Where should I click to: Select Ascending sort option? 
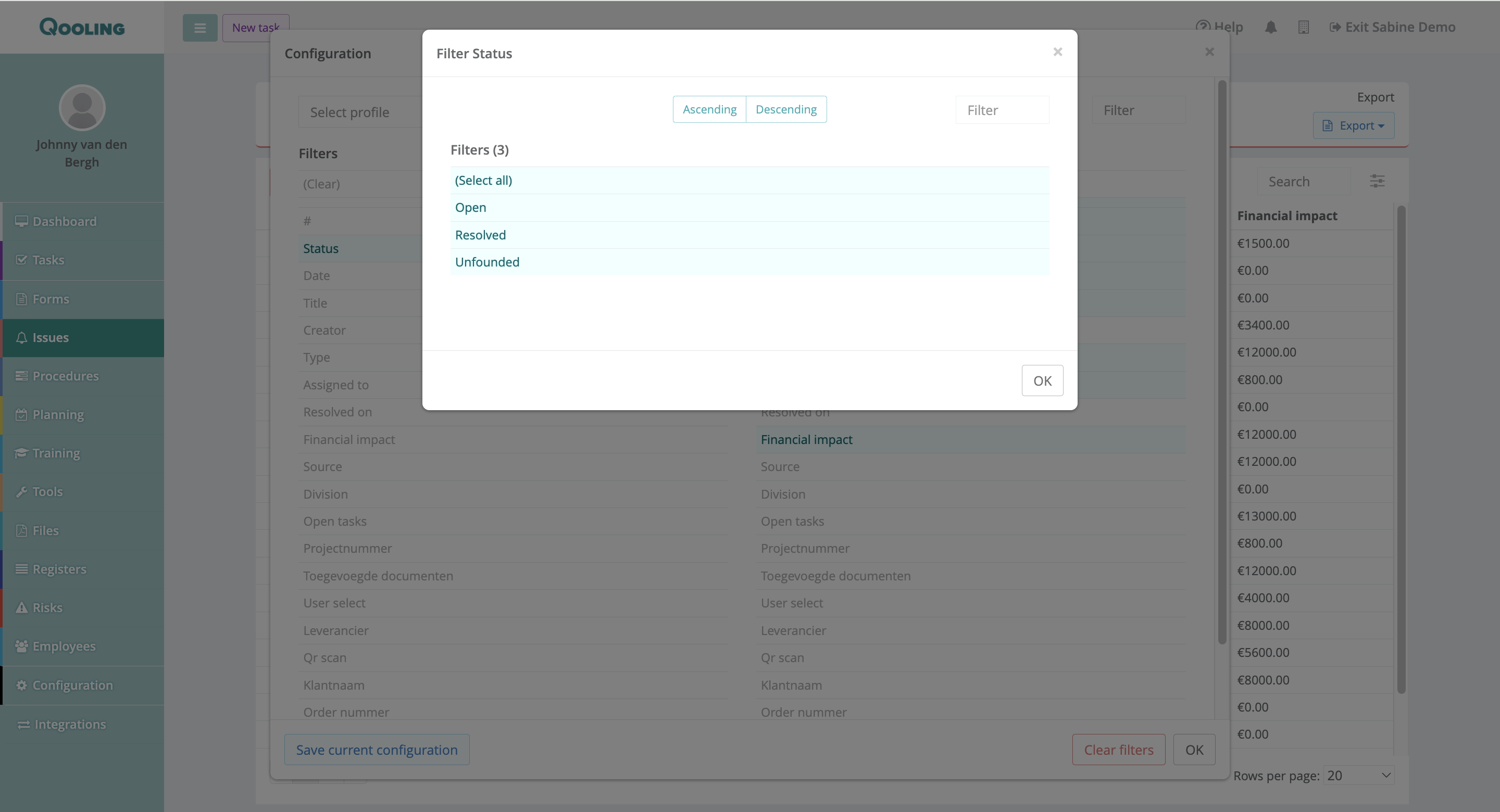(709, 109)
